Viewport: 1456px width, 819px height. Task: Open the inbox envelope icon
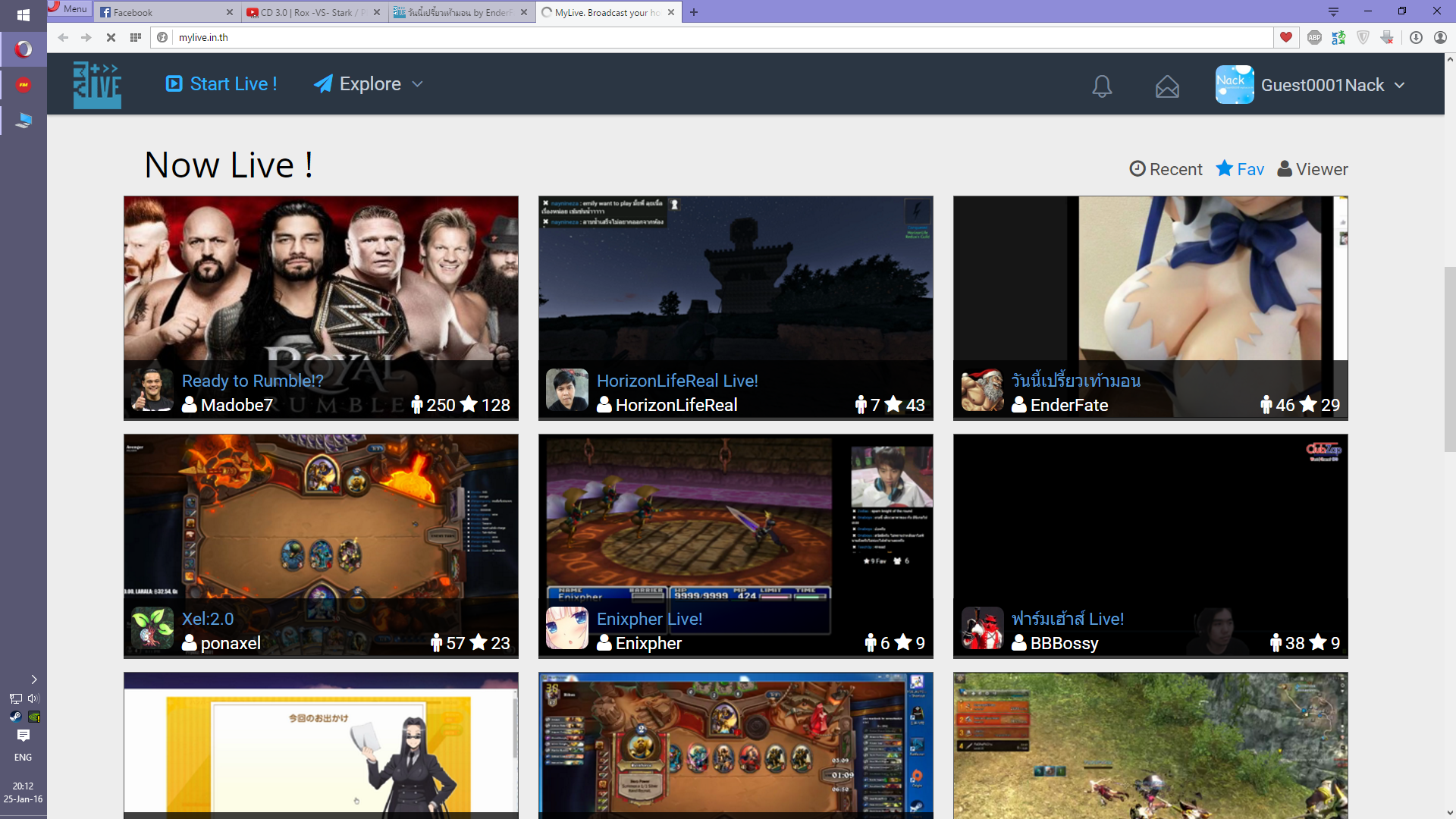(x=1167, y=86)
